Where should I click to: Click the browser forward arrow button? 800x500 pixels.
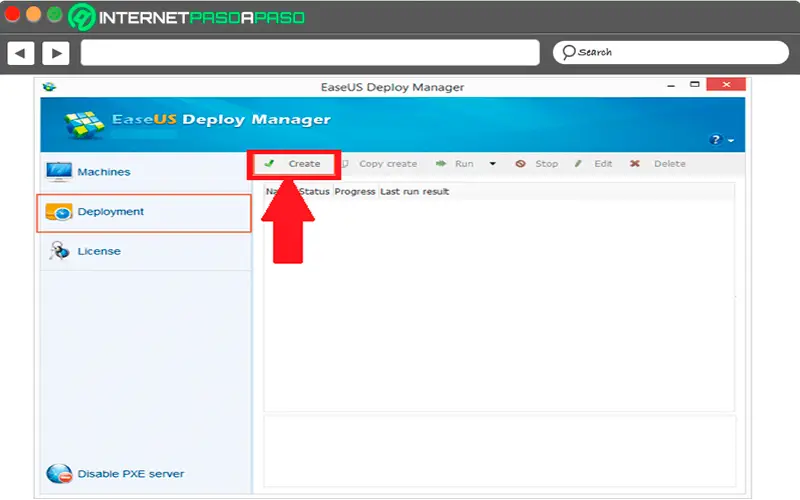[56, 53]
